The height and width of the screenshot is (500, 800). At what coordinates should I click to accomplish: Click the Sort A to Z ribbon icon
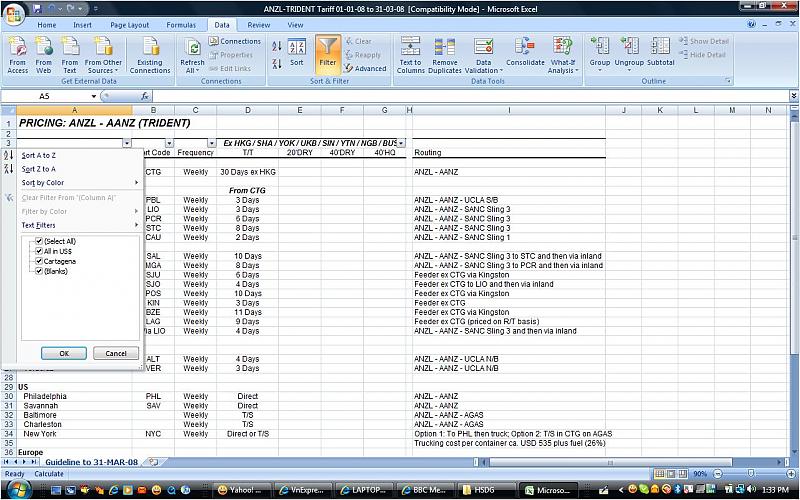click(273, 45)
